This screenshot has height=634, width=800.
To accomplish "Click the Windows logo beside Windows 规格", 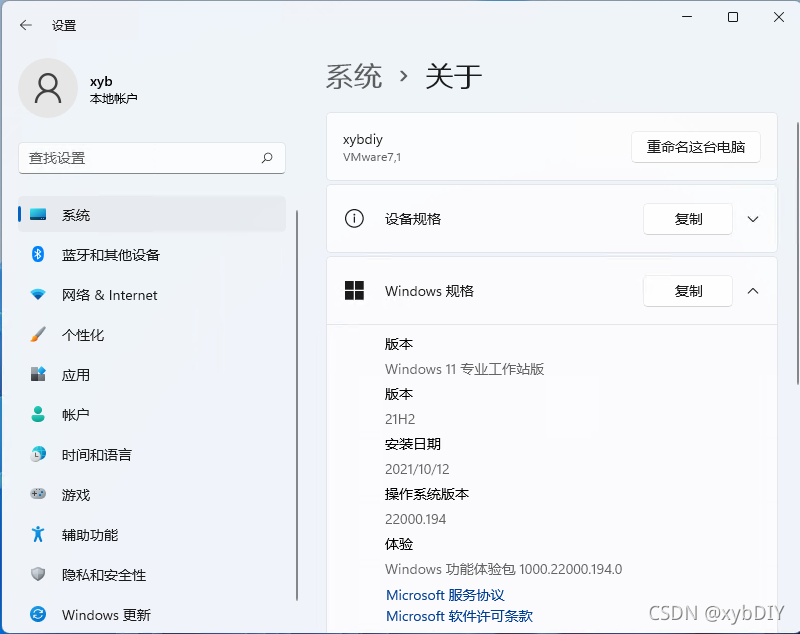I will click(354, 291).
